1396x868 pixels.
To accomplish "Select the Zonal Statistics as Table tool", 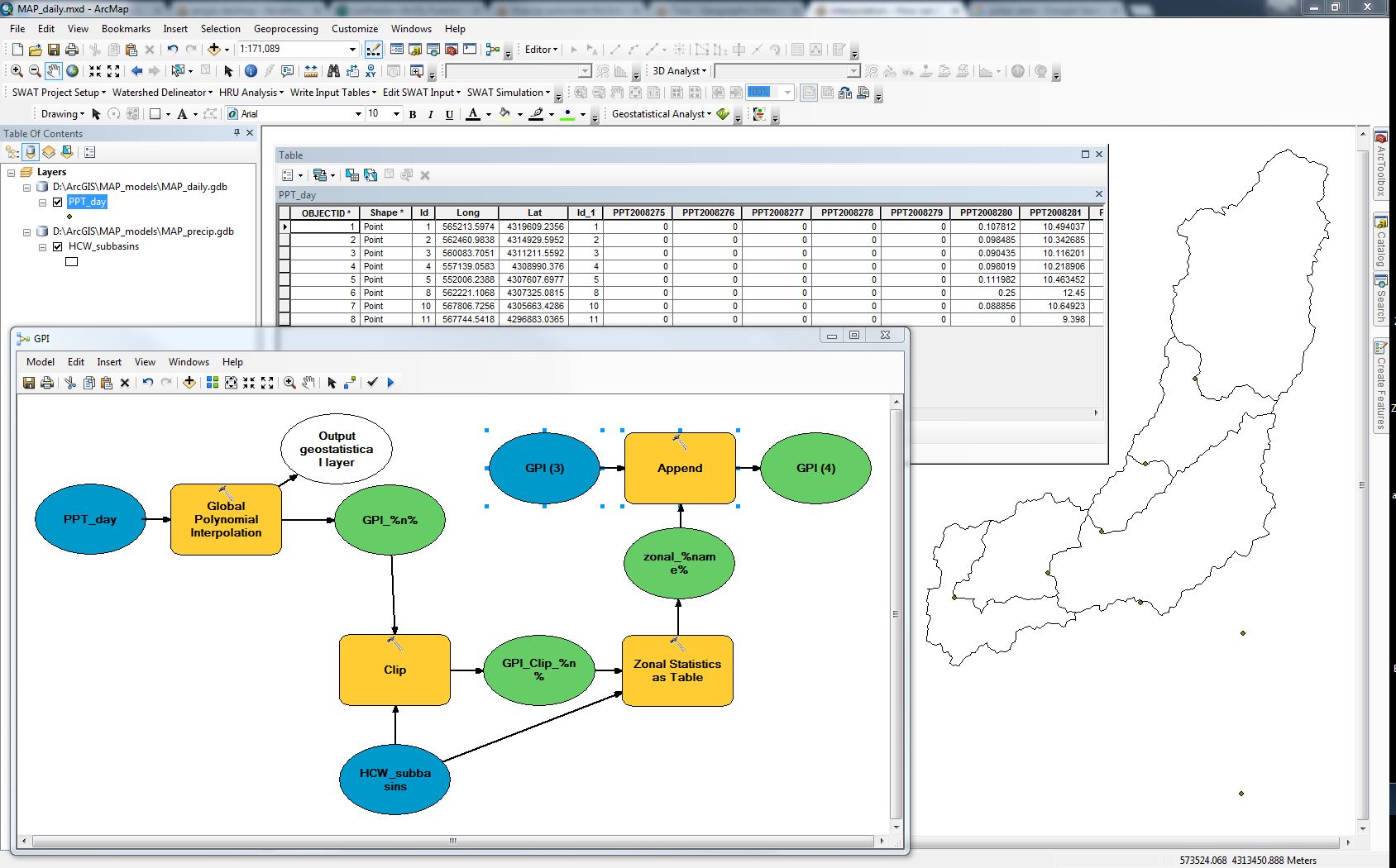I will [x=677, y=670].
